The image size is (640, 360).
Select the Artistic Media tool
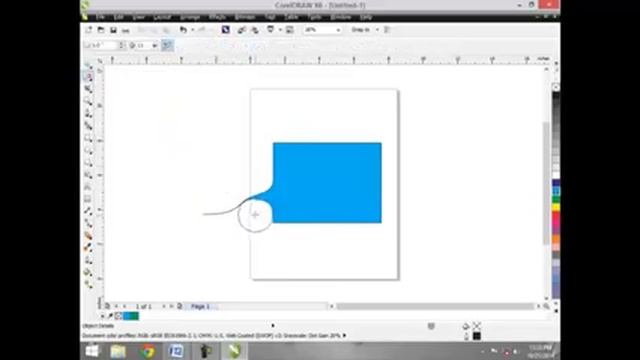pos(88,126)
